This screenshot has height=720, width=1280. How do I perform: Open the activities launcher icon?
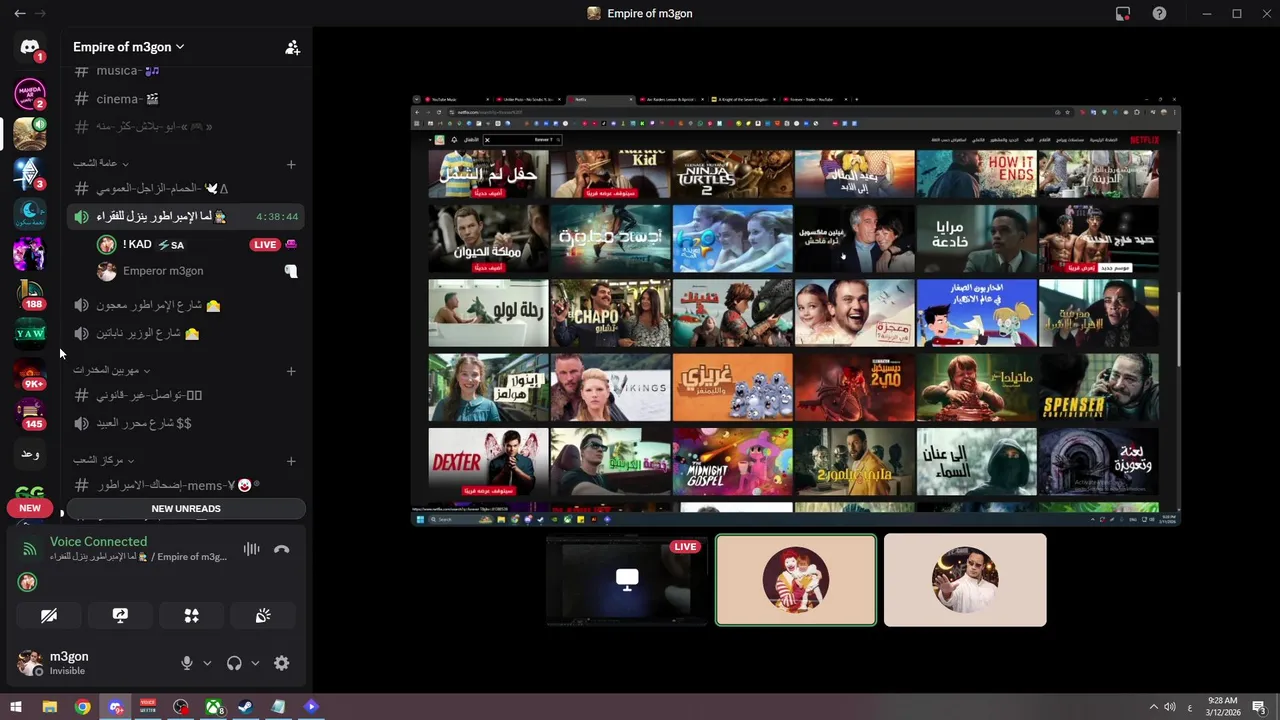[191, 615]
